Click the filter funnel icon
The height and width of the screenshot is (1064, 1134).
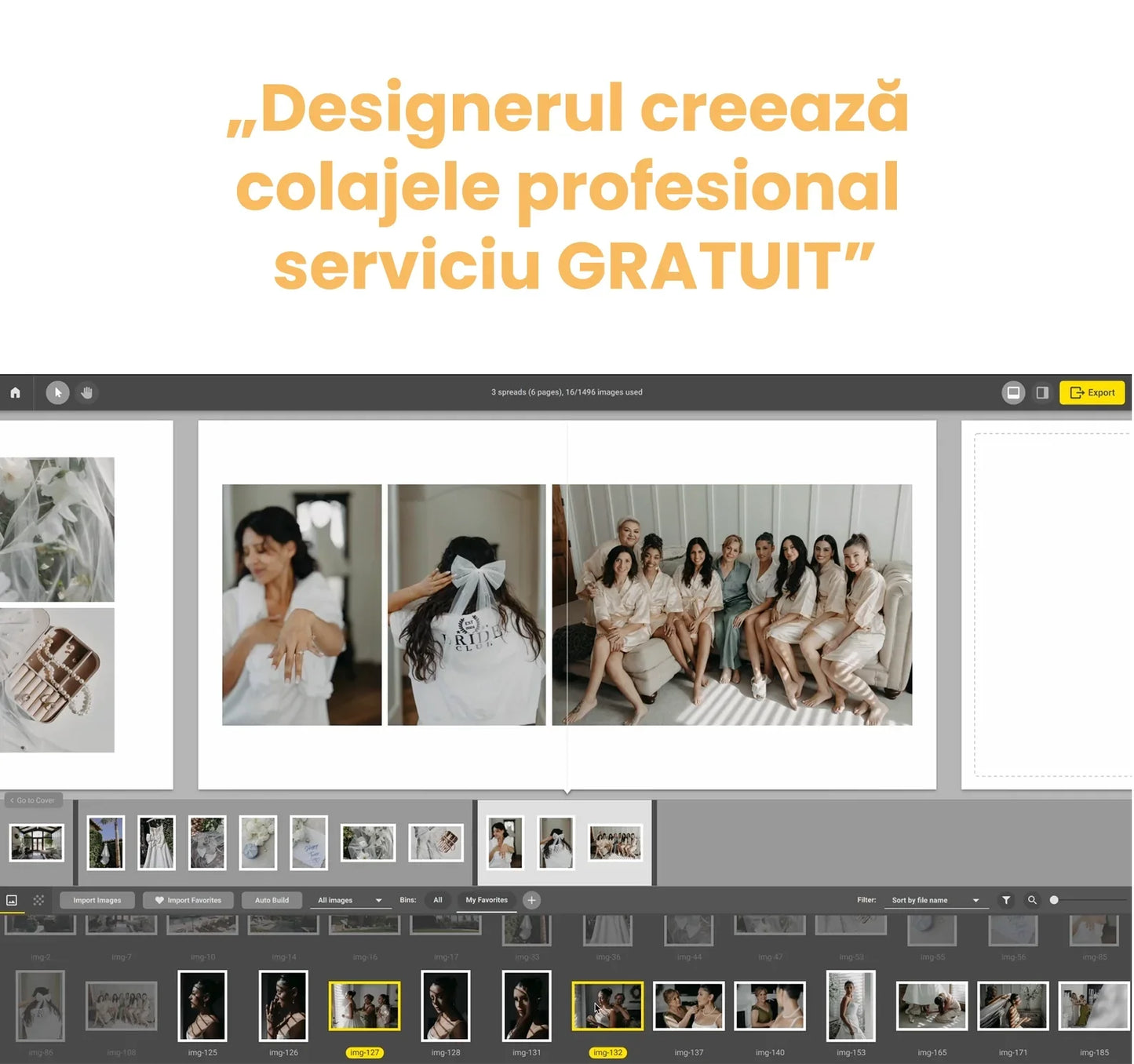(1006, 900)
